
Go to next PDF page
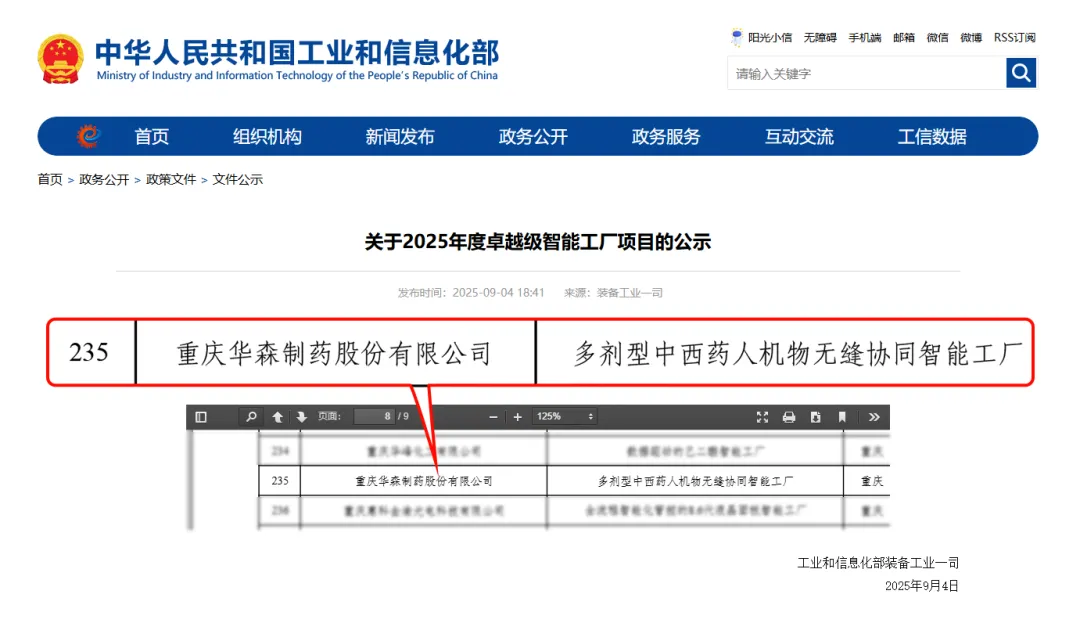pos(301,417)
